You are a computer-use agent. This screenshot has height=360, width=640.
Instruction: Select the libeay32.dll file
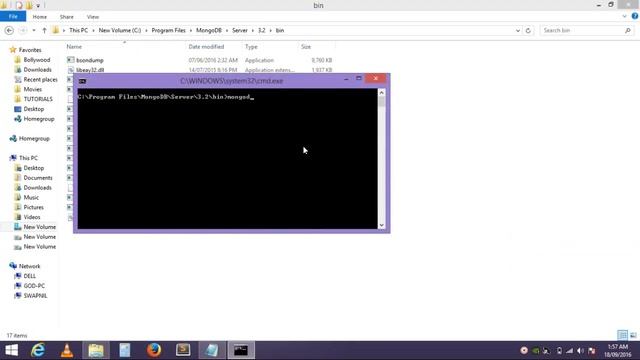pos(90,70)
